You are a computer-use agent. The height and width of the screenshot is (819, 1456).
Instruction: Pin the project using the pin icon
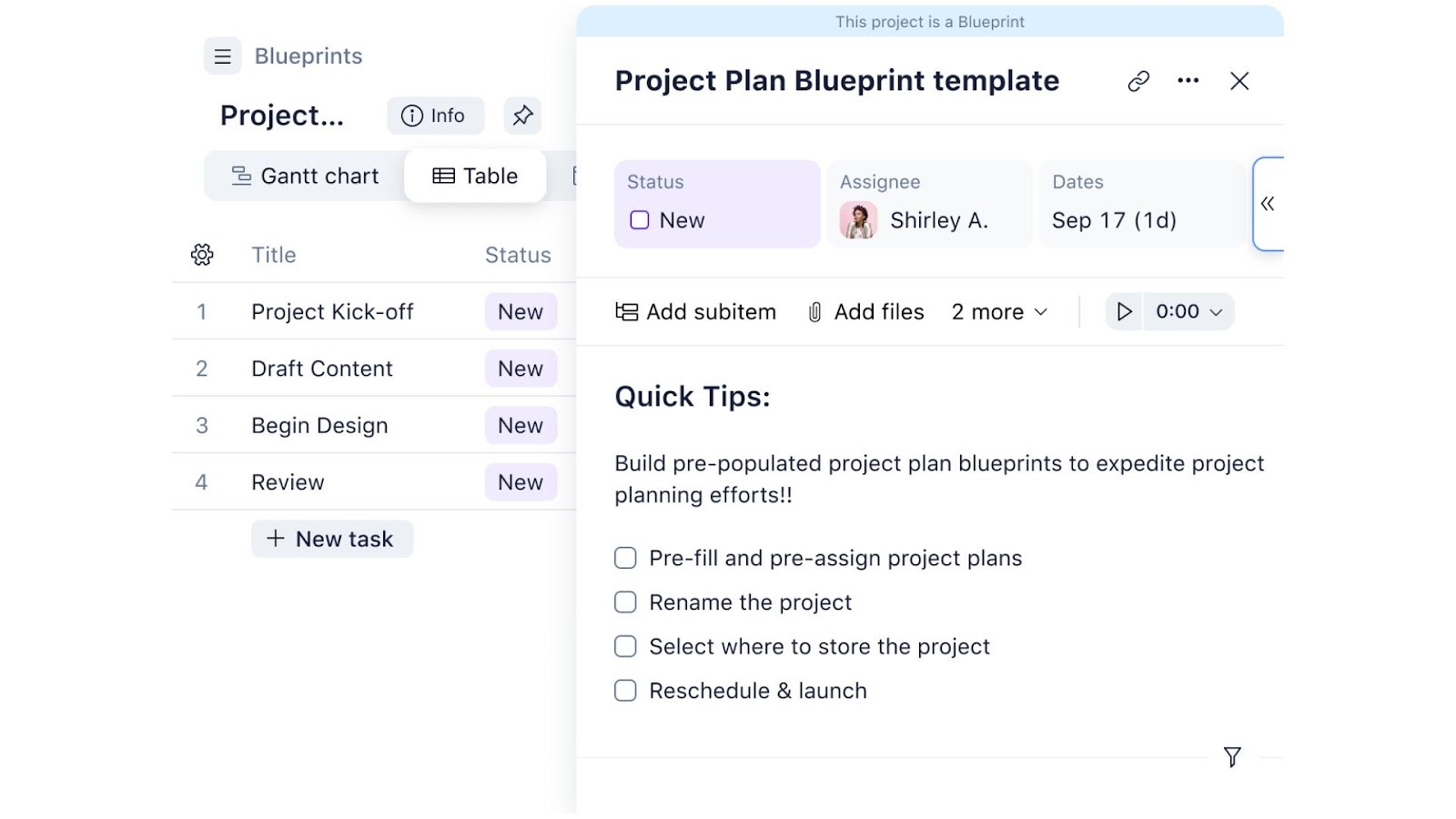(x=521, y=116)
